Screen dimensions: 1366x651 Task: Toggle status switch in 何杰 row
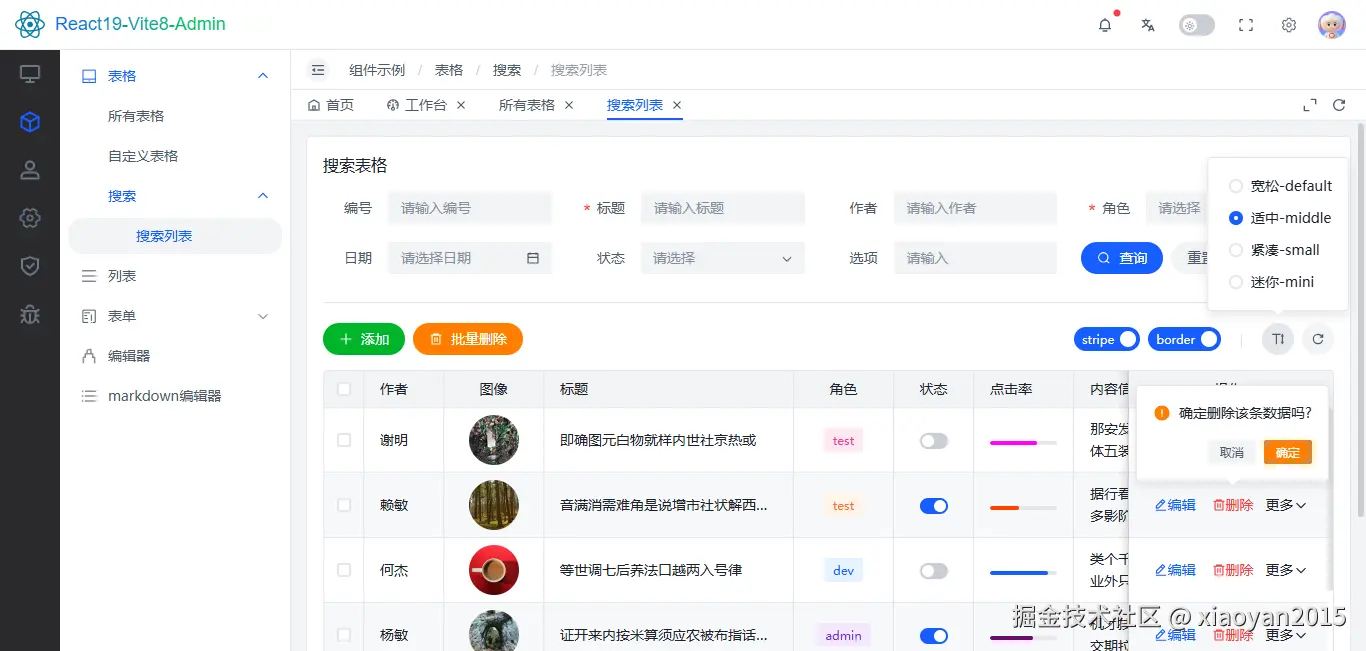[934, 571]
